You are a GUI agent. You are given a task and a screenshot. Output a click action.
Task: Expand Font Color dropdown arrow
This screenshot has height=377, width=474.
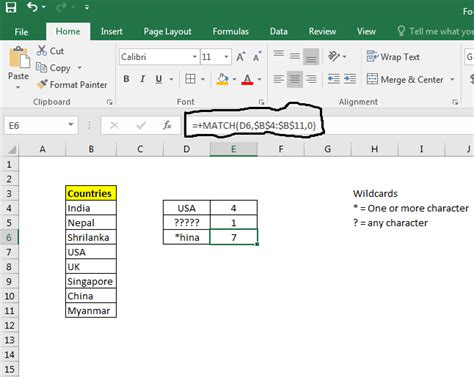point(259,79)
